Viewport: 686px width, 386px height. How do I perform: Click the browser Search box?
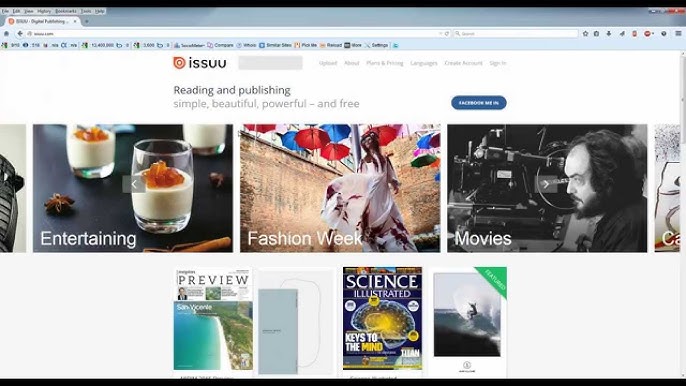[515, 33]
